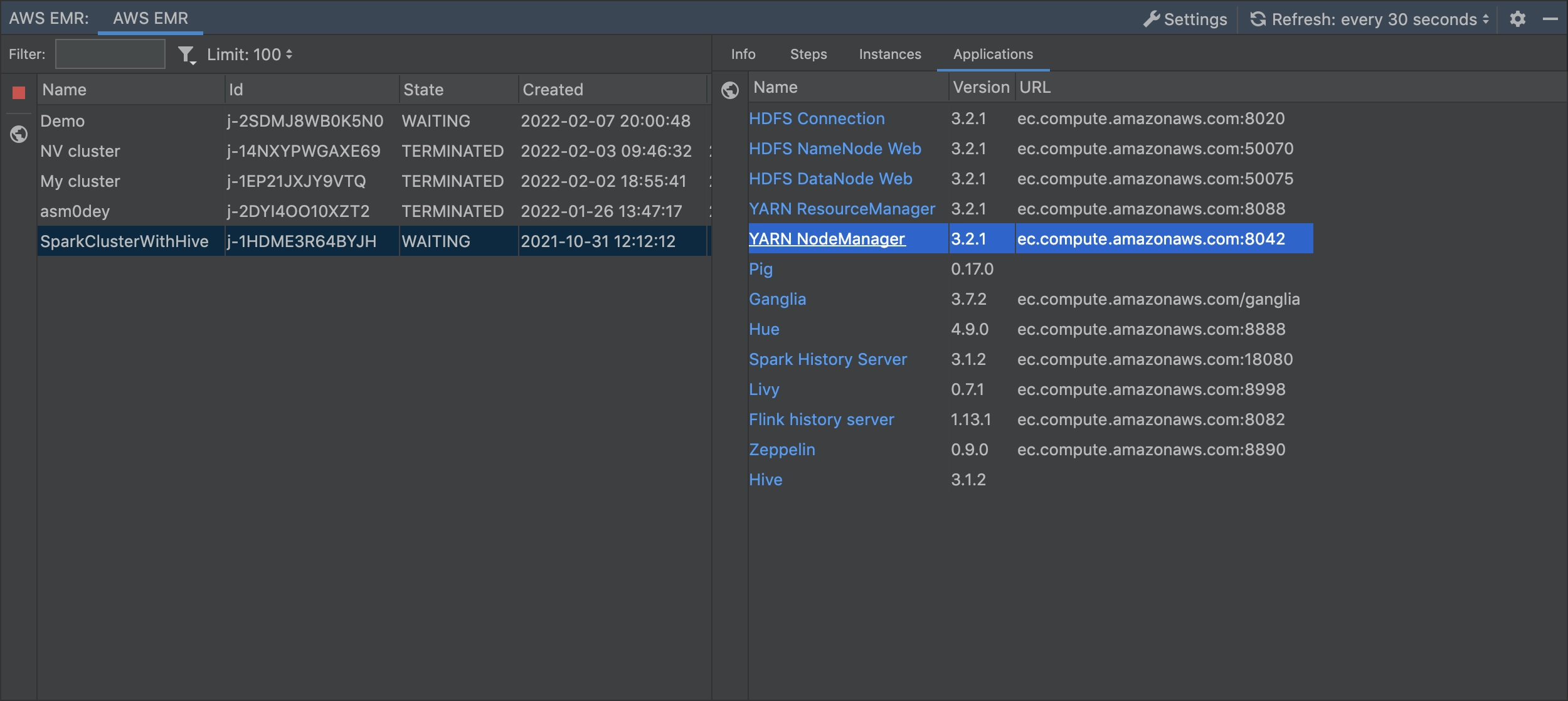Click the TERMINATED state of NV cluster
1568x701 pixels.
(453, 150)
